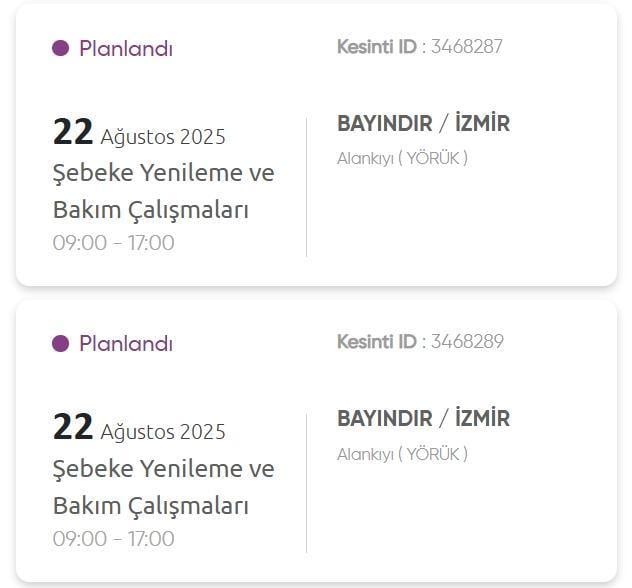This screenshot has width=632, height=588.
Task: Click Alankıyı ( YÖRÜK ) in the bottom card
Action: (x=402, y=454)
